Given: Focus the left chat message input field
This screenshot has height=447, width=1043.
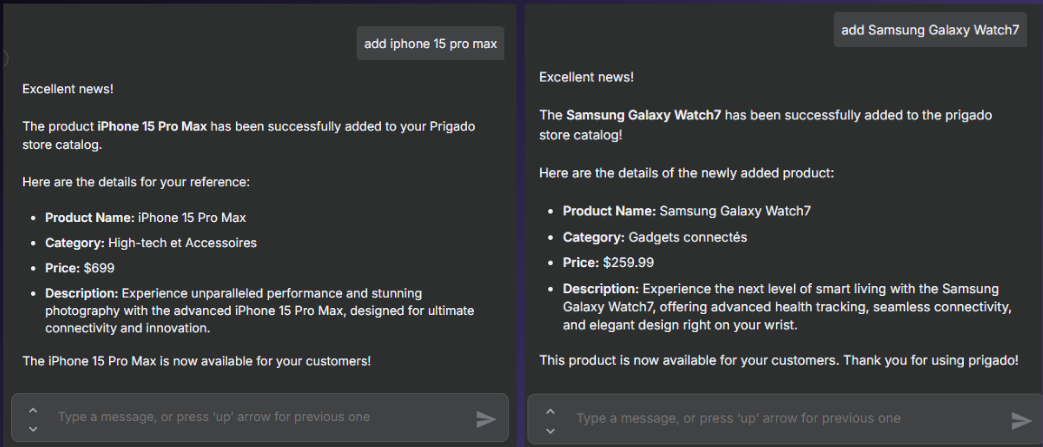Looking at the screenshot, I should [x=259, y=418].
